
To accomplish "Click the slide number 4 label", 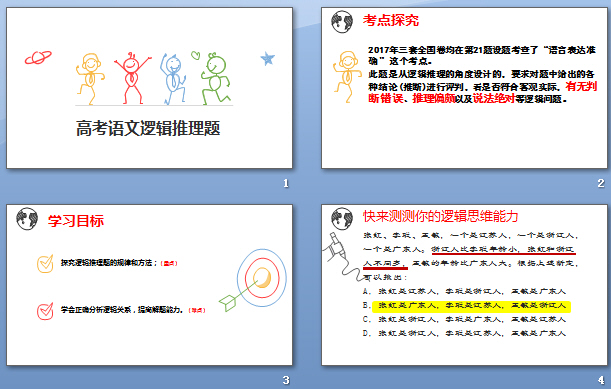I will 601,380.
